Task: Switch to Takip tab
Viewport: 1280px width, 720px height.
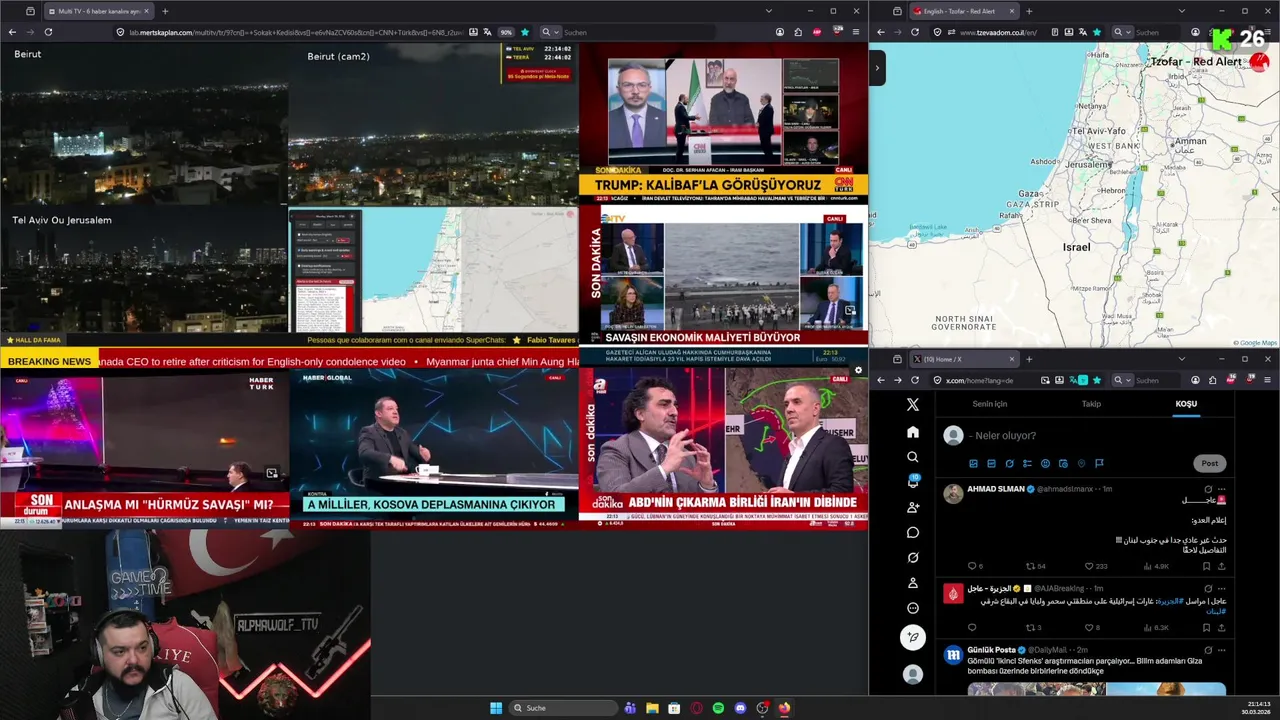Action: (x=1091, y=404)
